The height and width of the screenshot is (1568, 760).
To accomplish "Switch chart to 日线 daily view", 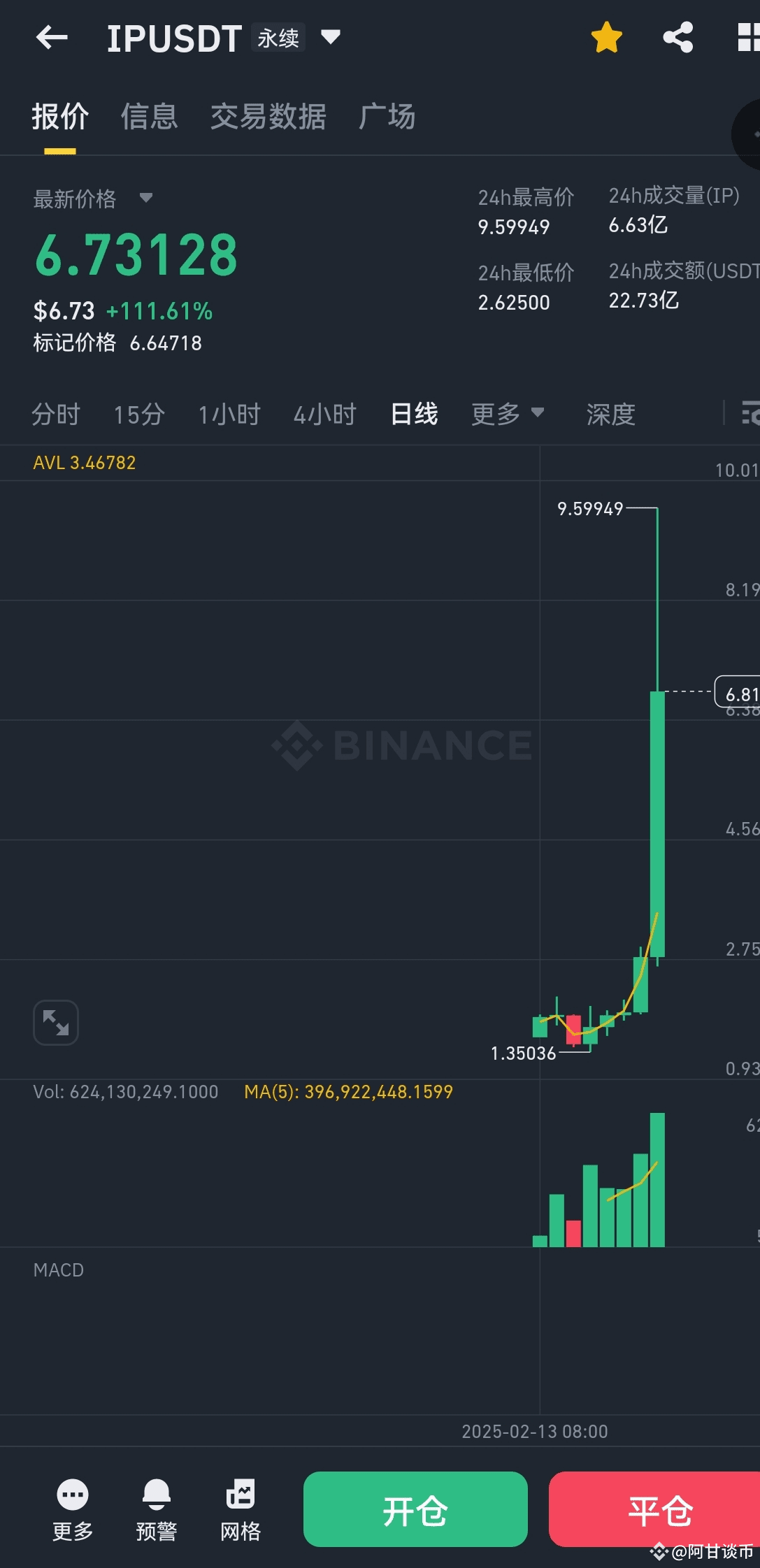I will [413, 414].
